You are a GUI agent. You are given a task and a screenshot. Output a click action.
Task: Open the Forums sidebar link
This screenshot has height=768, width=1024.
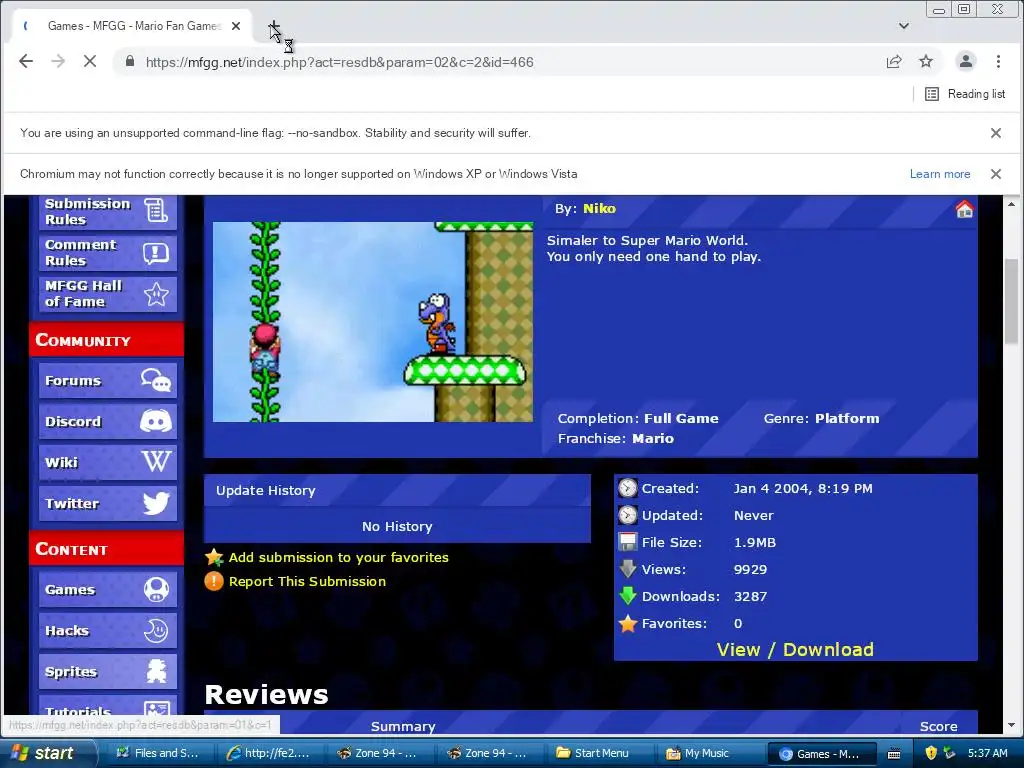coord(108,381)
